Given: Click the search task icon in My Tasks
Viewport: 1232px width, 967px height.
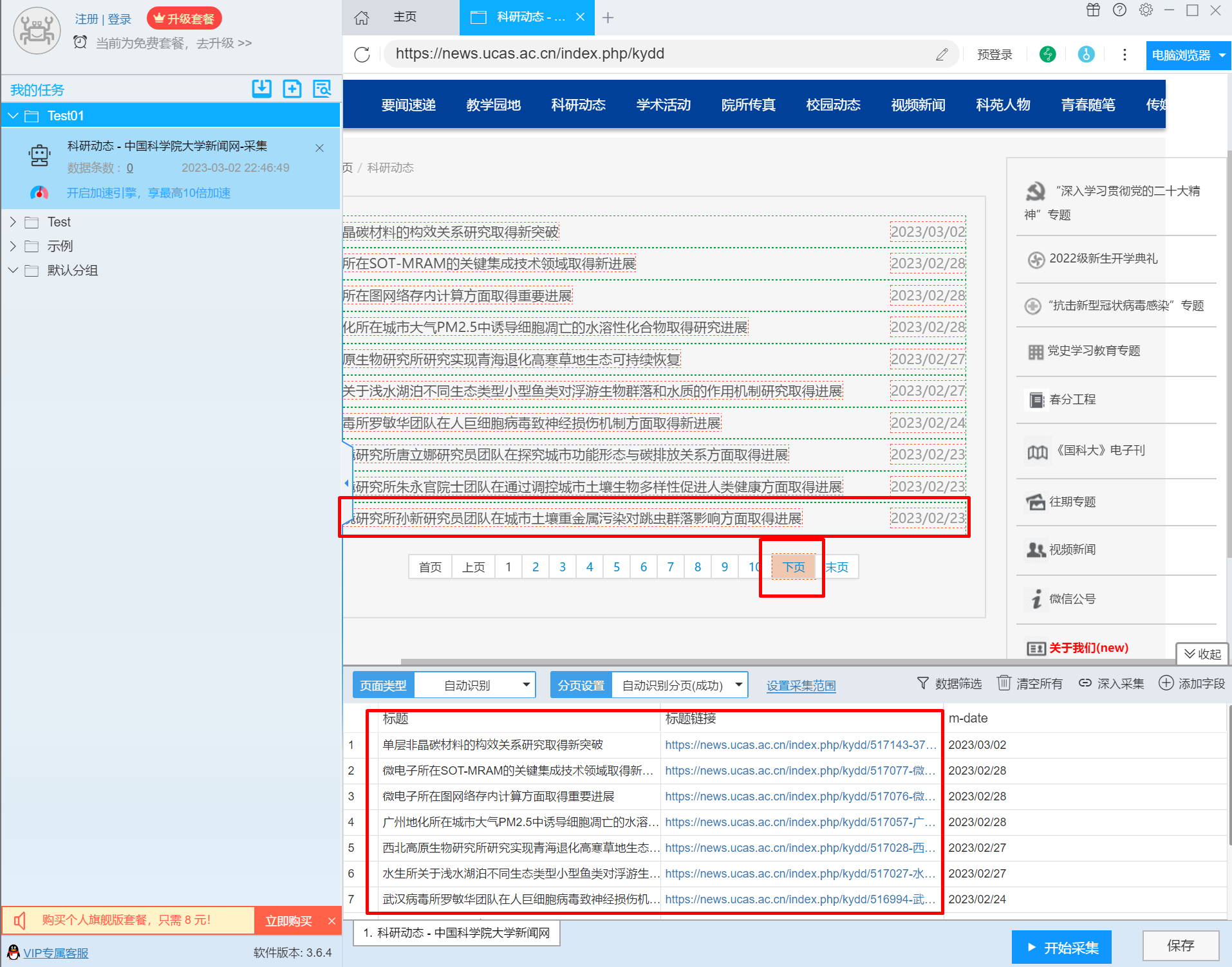Looking at the screenshot, I should click(x=322, y=89).
